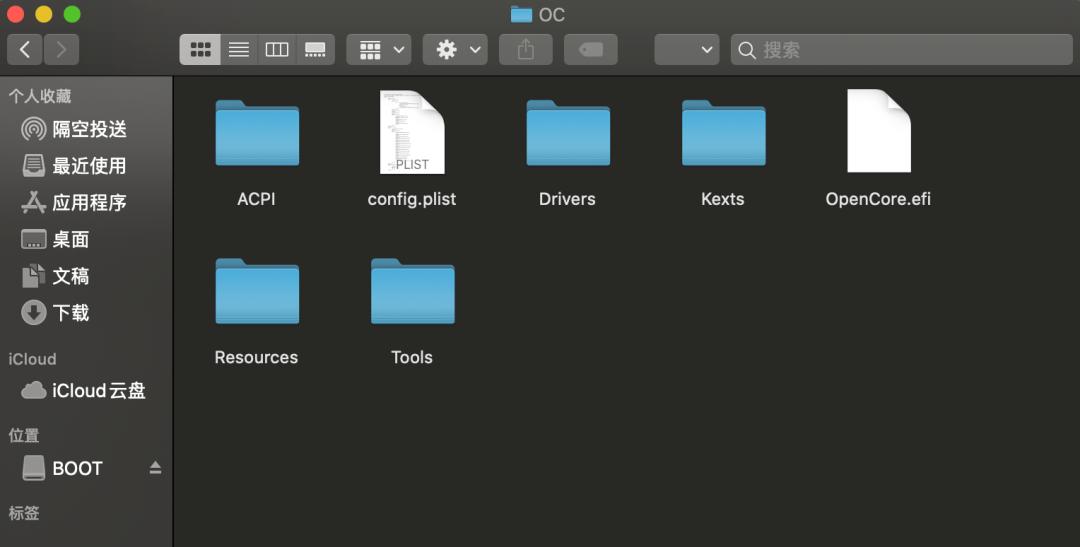Select the Kexts folder
The image size is (1080, 547).
(x=723, y=133)
